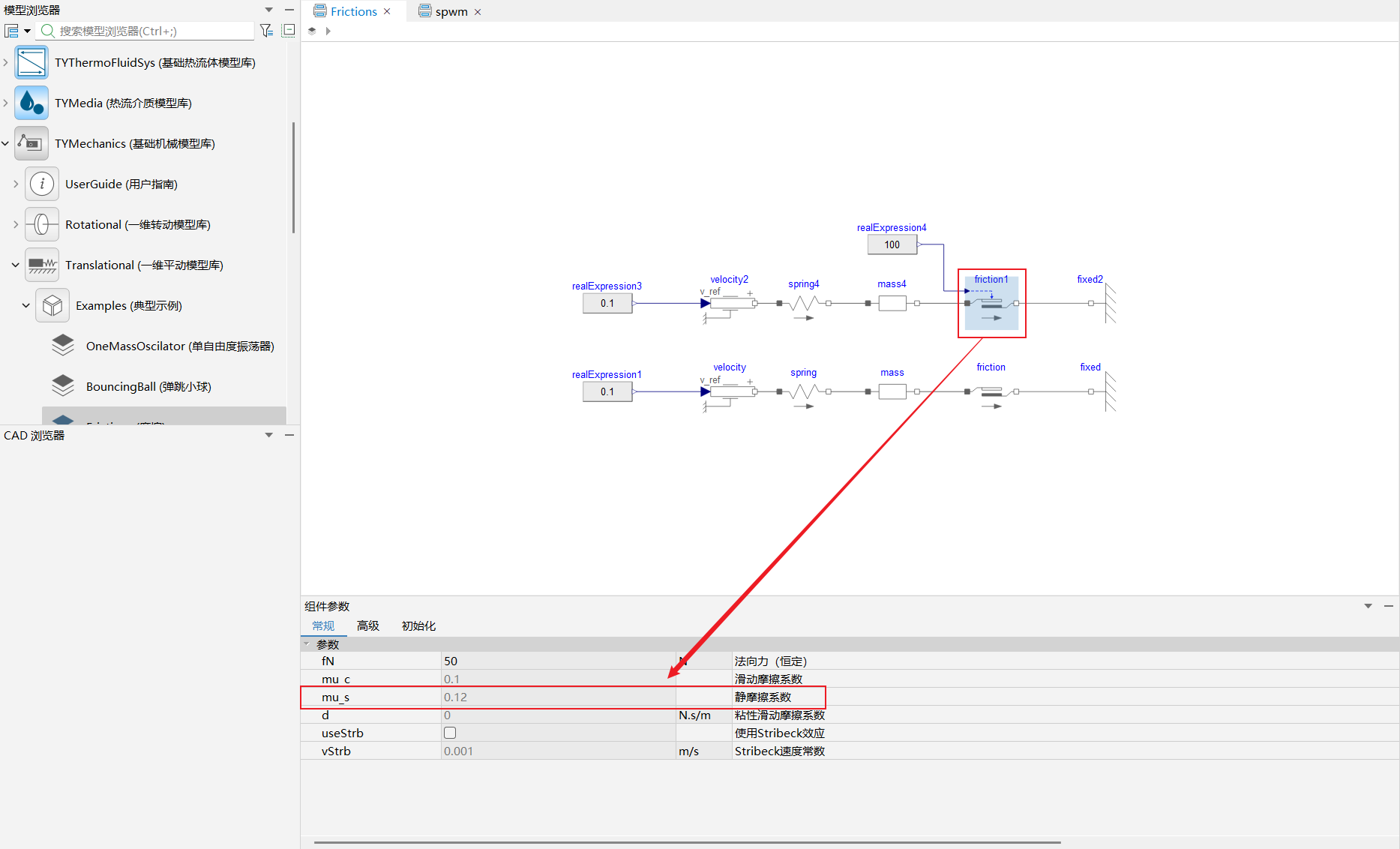The height and width of the screenshot is (849, 1400).
Task: Expand the UserGuide tree node
Action: point(16,184)
